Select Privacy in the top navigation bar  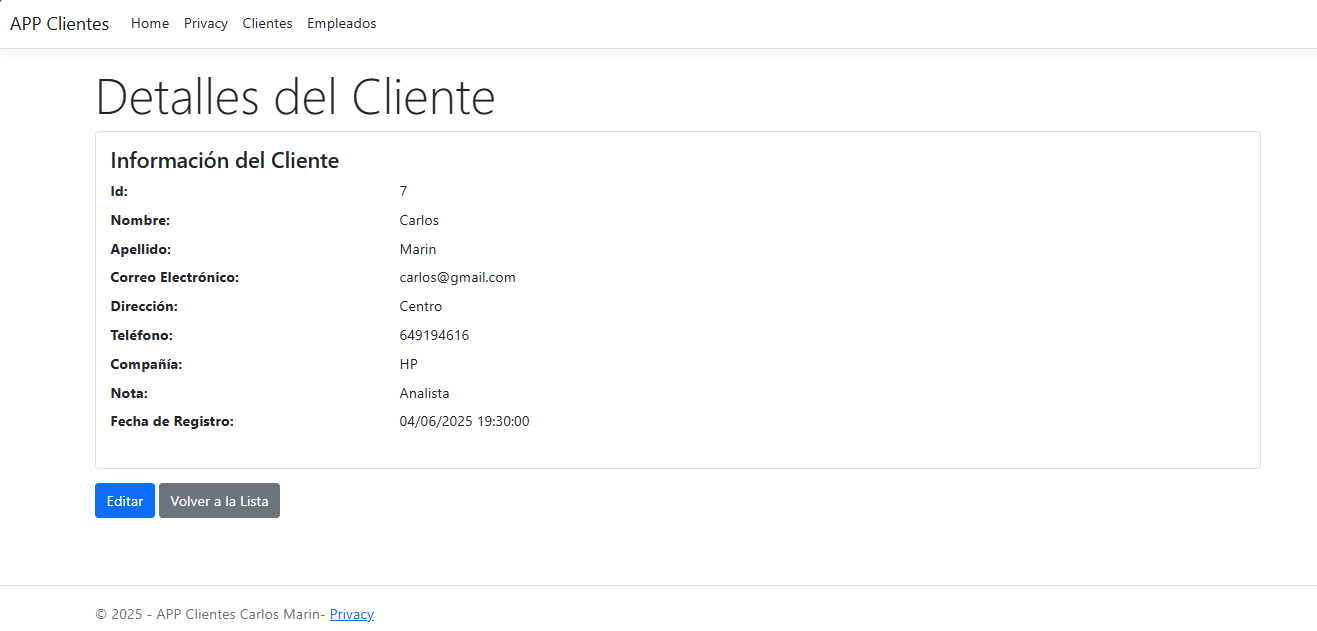(205, 23)
